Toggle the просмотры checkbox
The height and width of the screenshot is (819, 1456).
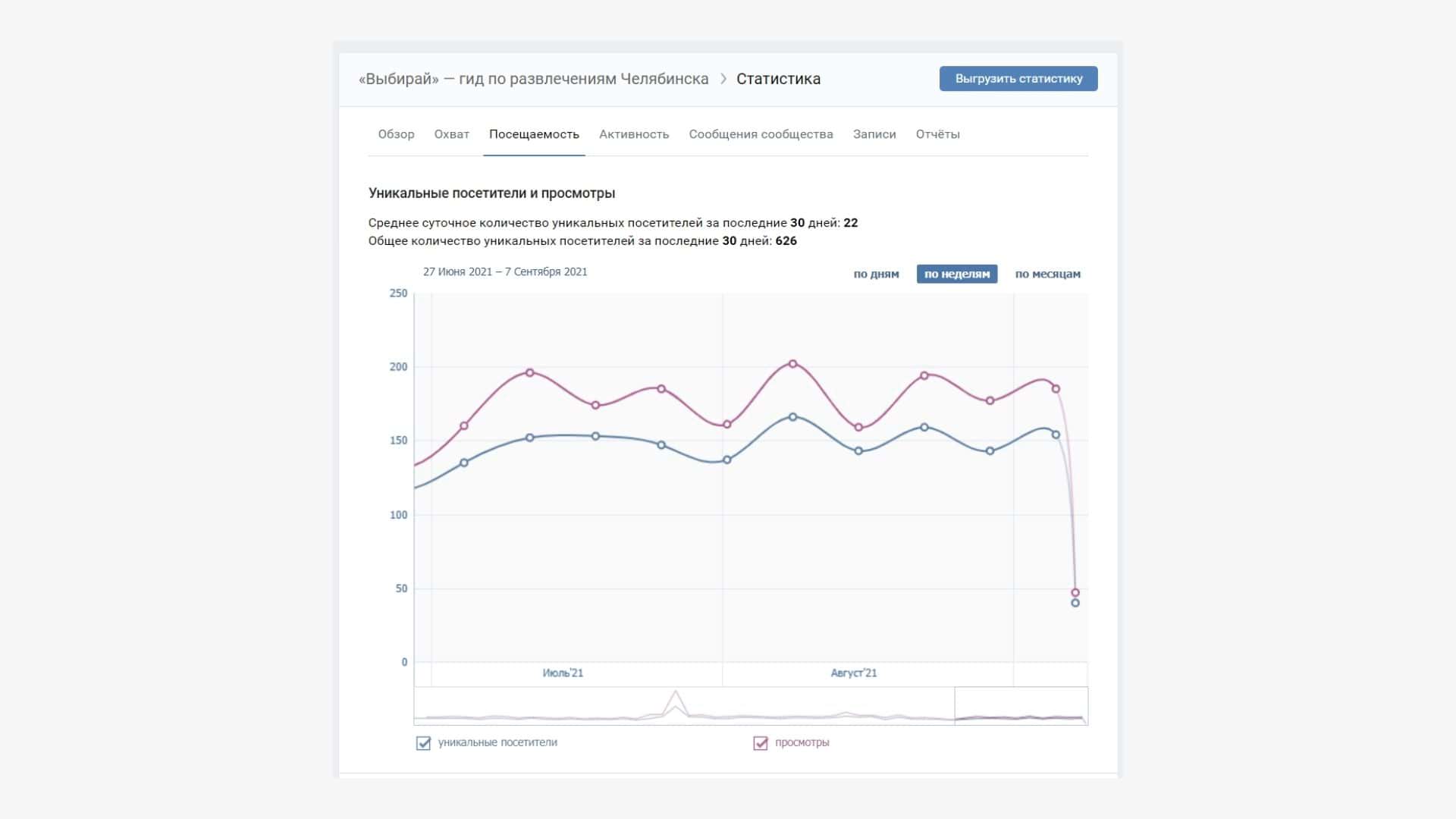click(x=760, y=743)
